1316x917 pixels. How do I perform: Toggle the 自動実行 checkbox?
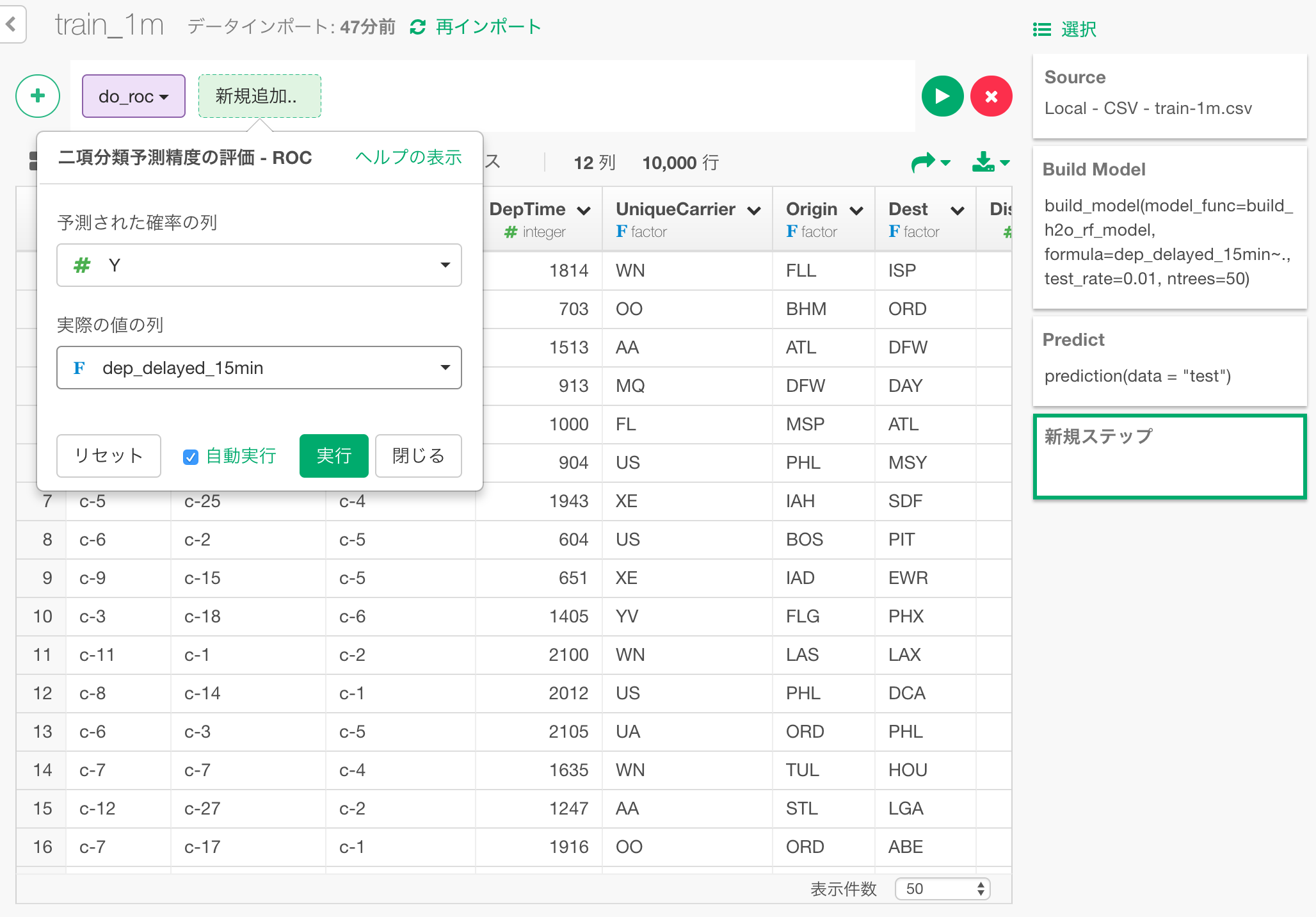pyautogui.click(x=191, y=457)
